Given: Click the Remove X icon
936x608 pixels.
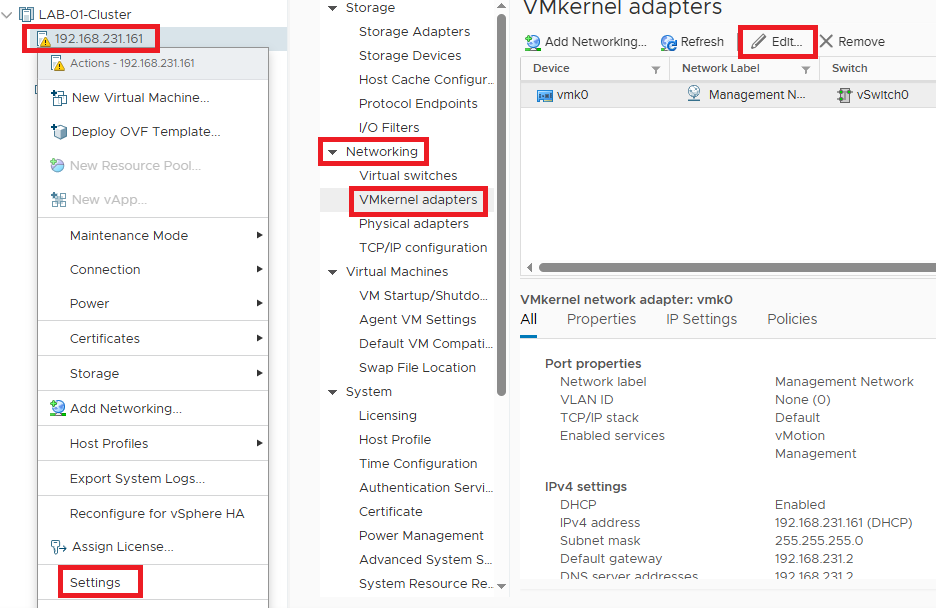Looking at the screenshot, I should [826, 41].
